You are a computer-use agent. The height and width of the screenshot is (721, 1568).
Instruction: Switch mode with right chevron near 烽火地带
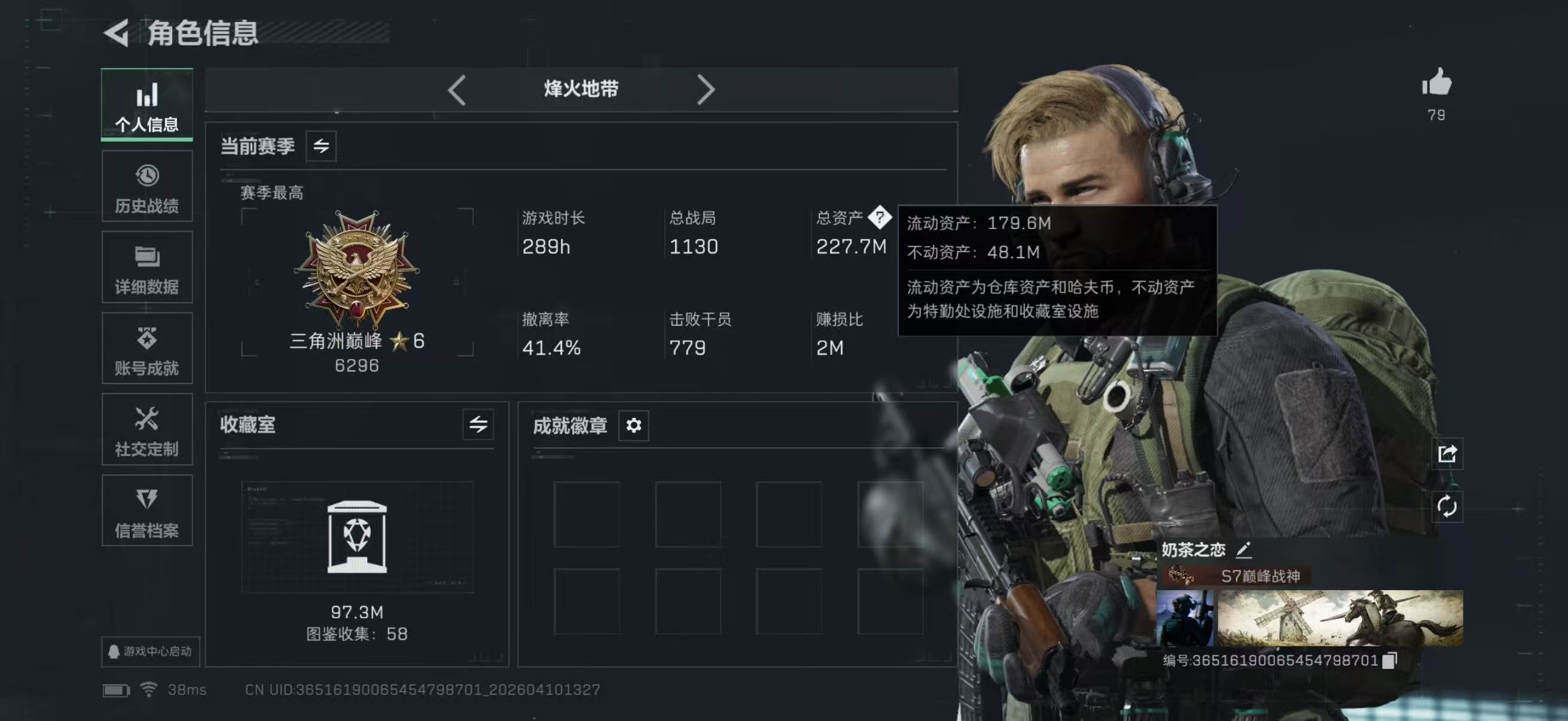706,90
